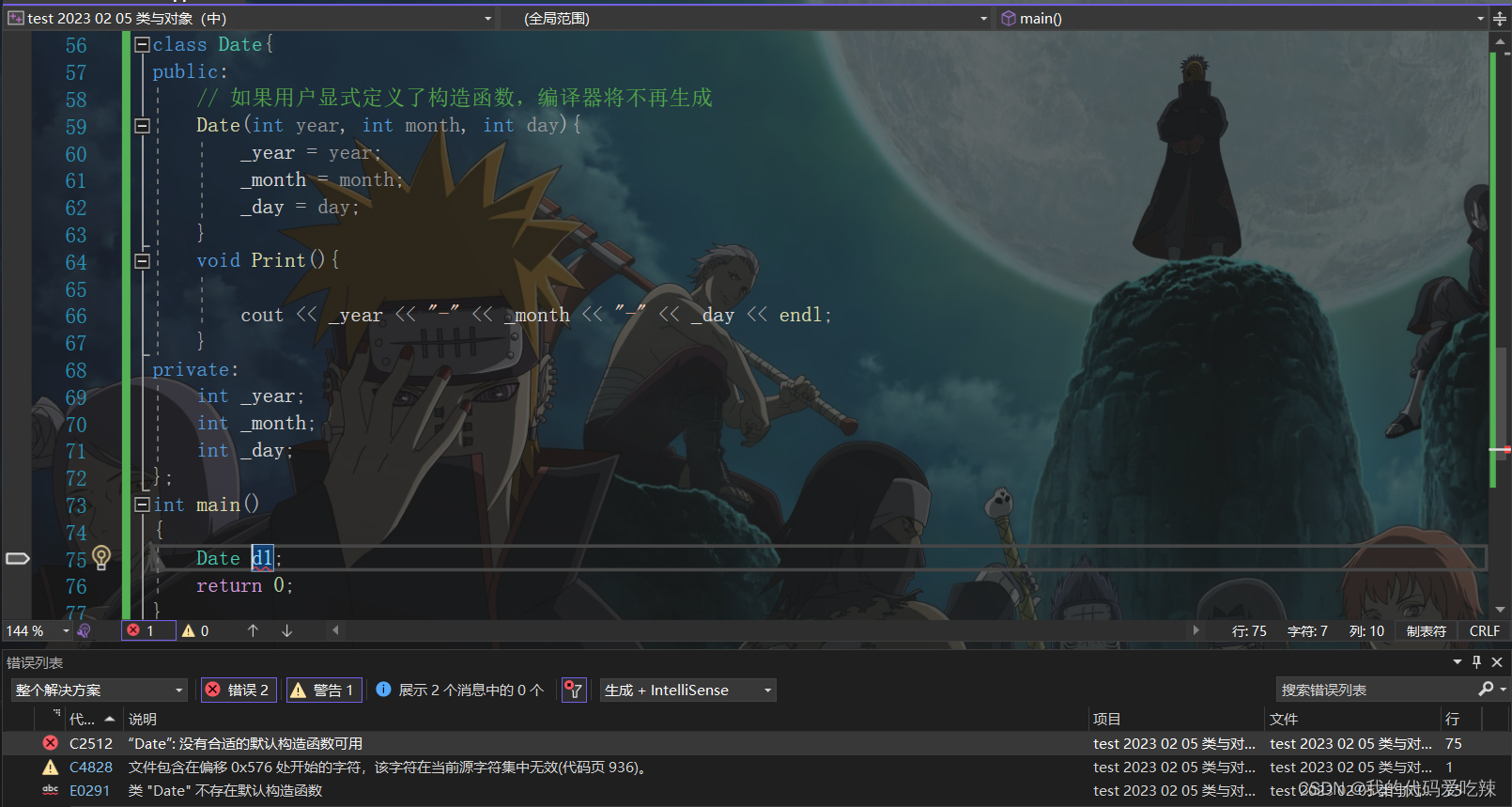Screen dimensions: 1512x807
Task: Click the 列: 10 column indicator
Action: pos(1366,631)
